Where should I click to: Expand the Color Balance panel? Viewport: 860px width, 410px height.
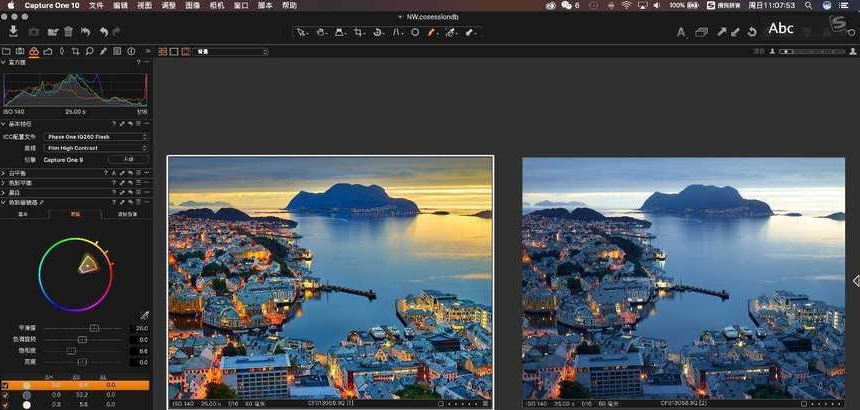click(3, 183)
